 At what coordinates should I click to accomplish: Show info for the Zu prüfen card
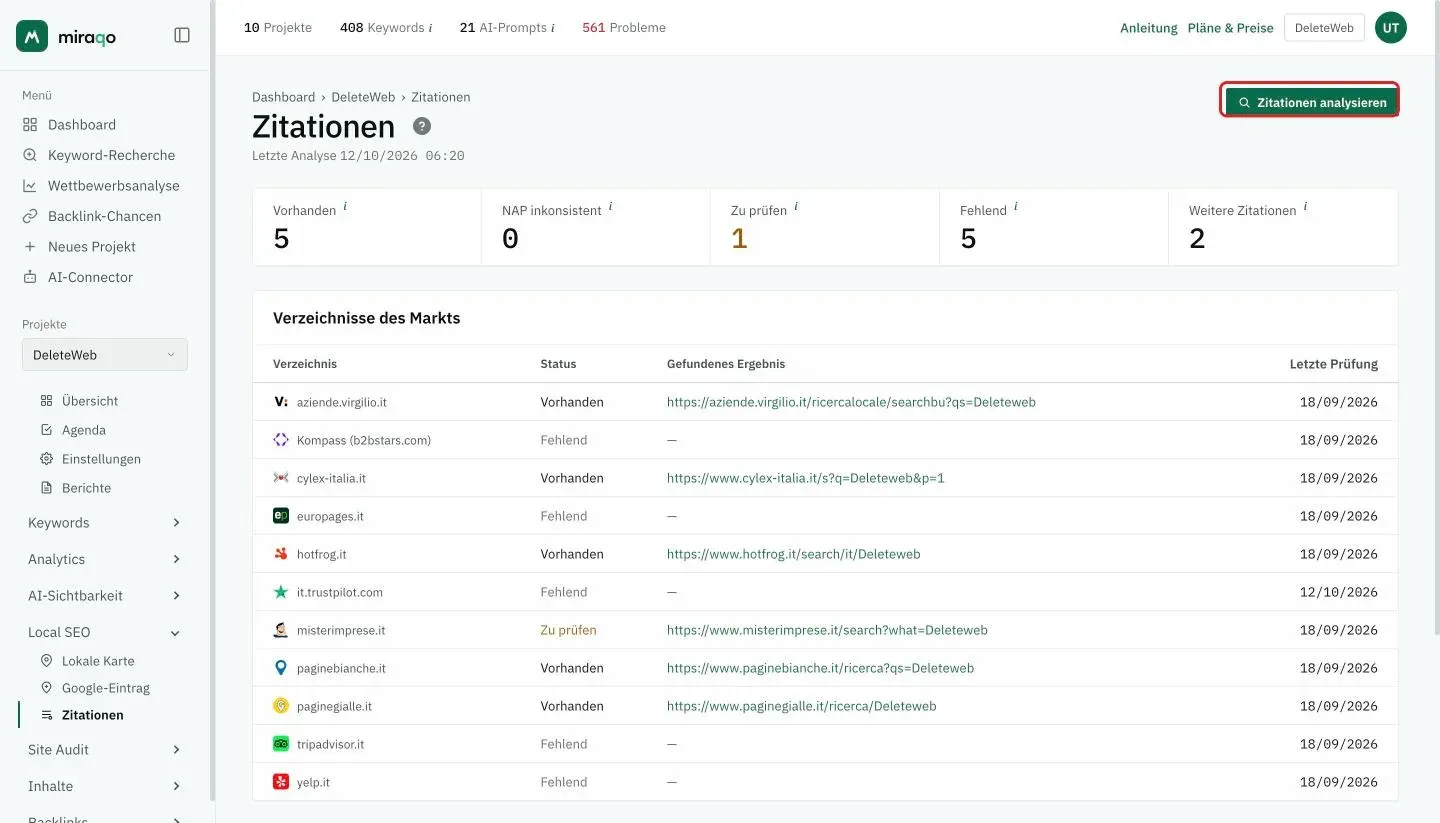coord(796,206)
